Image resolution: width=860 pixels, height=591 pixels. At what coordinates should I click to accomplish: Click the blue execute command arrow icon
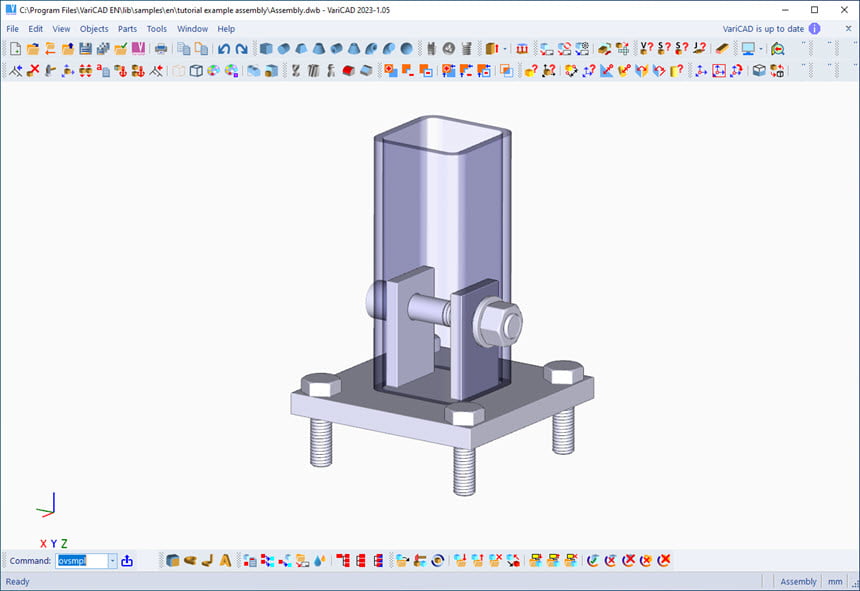127,560
